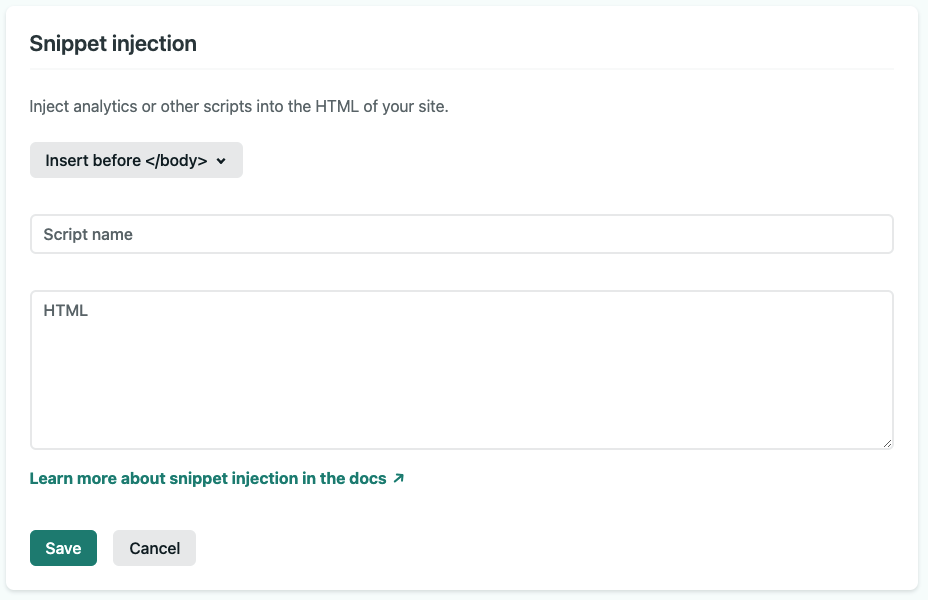Click the 'Inject analytics or other scripts' description
Image resolution: width=928 pixels, height=600 pixels.
(x=239, y=106)
